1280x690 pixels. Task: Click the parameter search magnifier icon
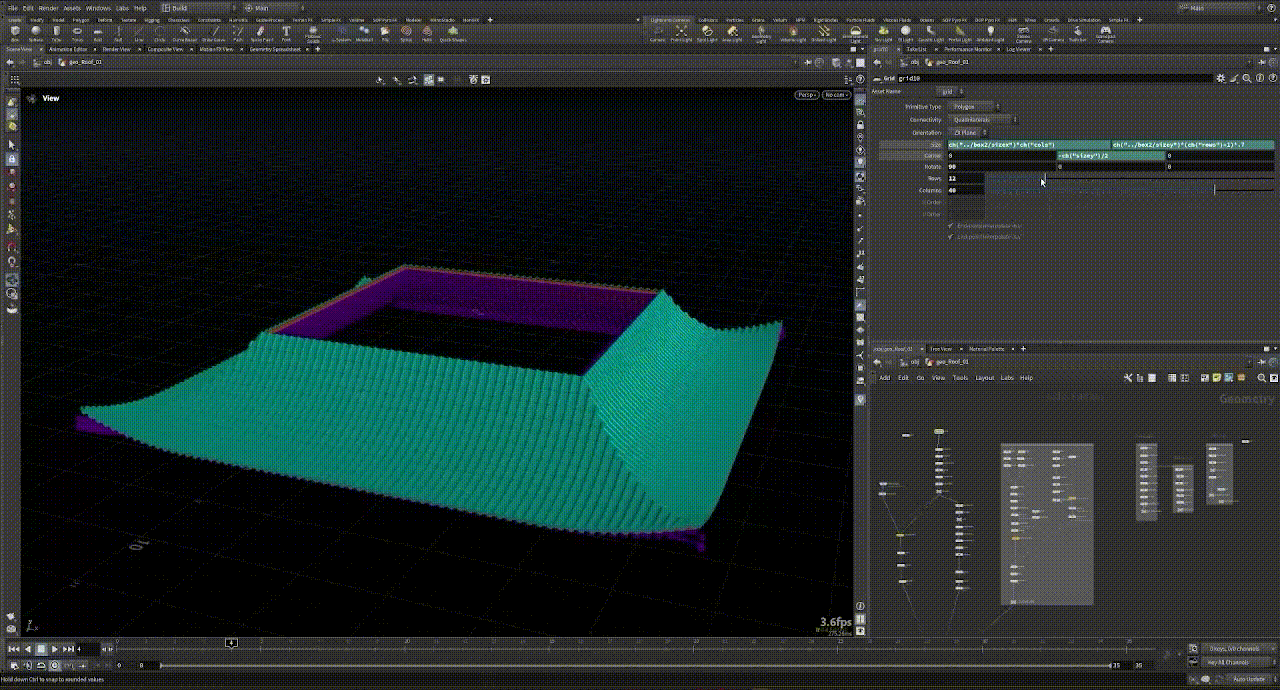1246,77
